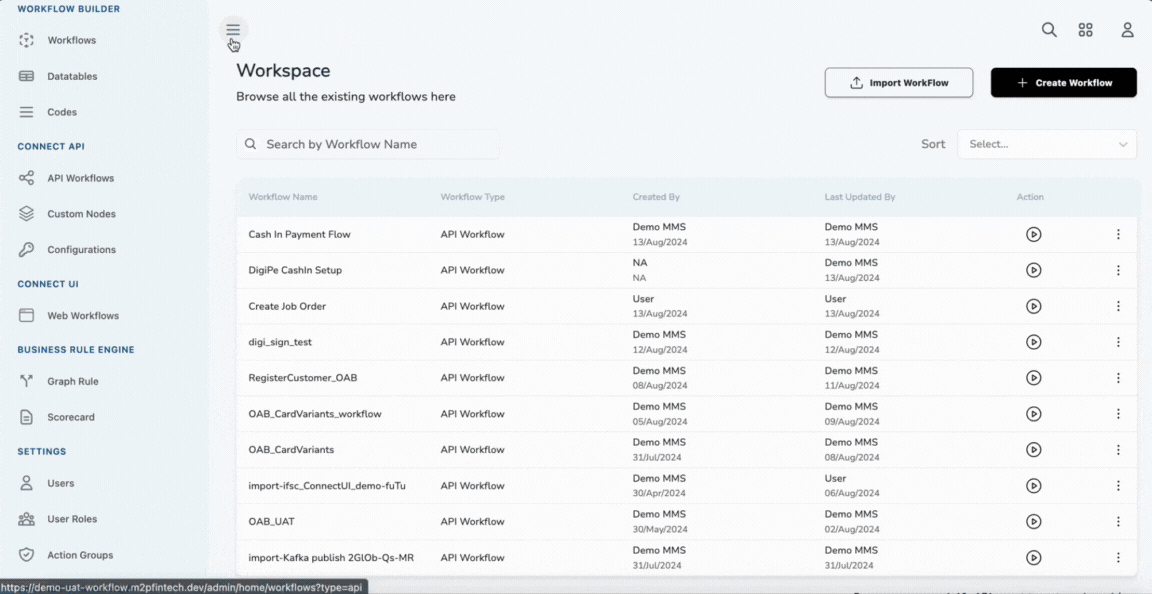Click the hamburger menu icon to collapse sidebar

coord(233,30)
